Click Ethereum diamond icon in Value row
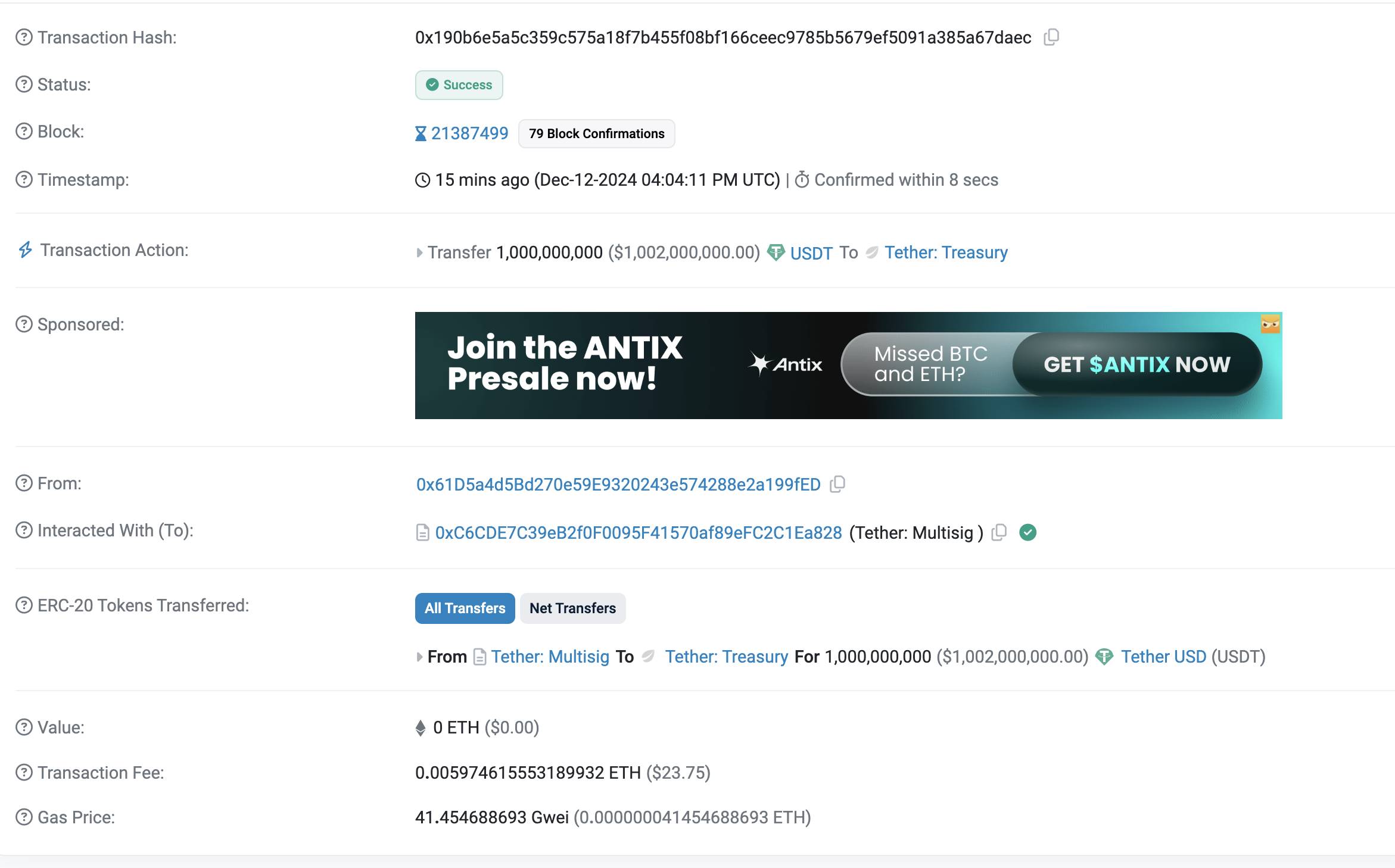 point(421,728)
